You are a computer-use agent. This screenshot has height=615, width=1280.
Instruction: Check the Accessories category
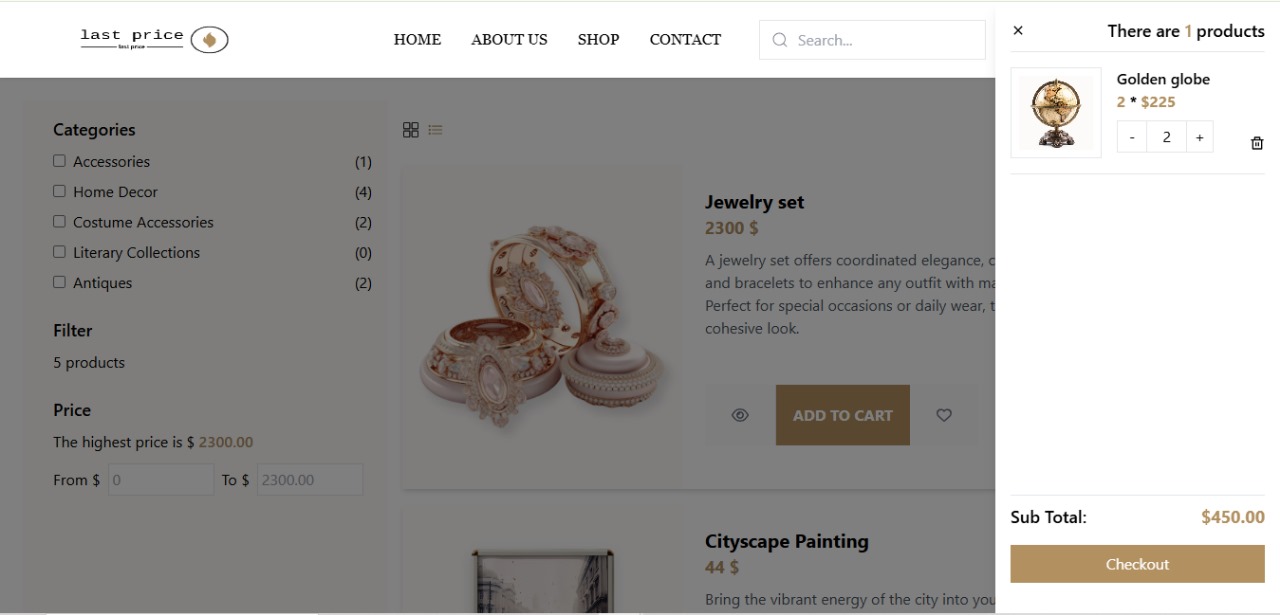(x=59, y=161)
